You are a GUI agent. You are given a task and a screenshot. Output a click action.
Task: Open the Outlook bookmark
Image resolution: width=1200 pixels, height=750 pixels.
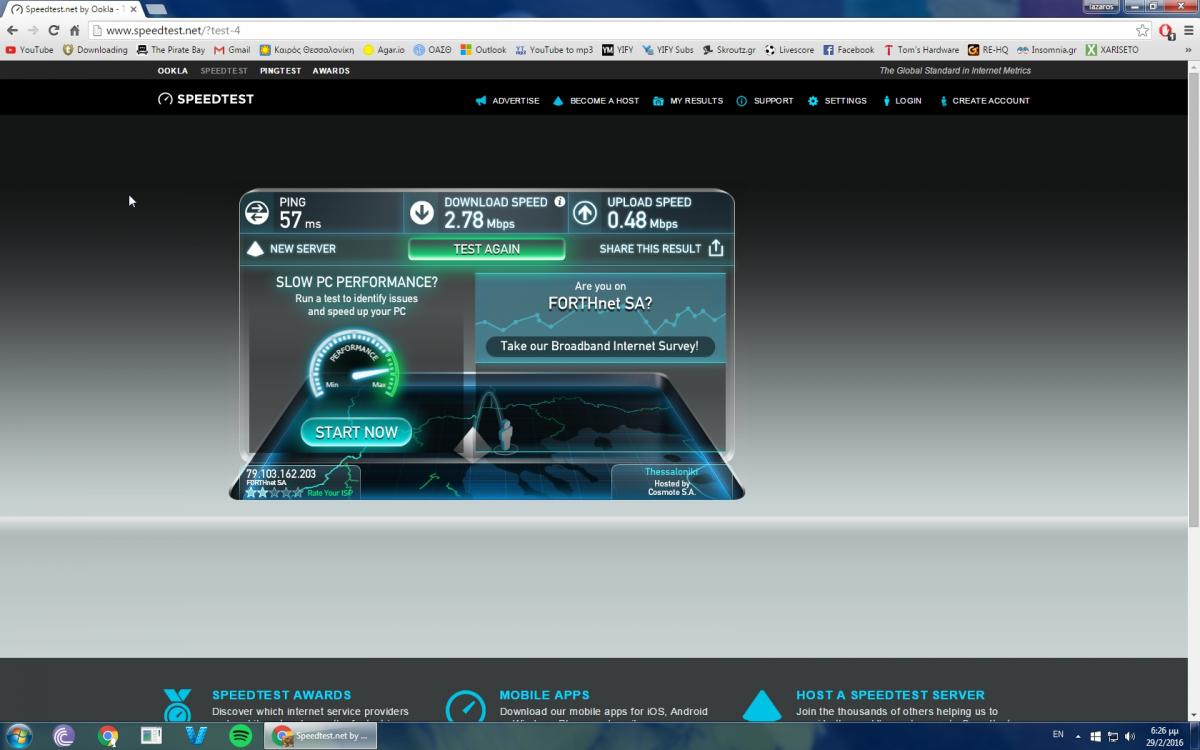point(483,50)
